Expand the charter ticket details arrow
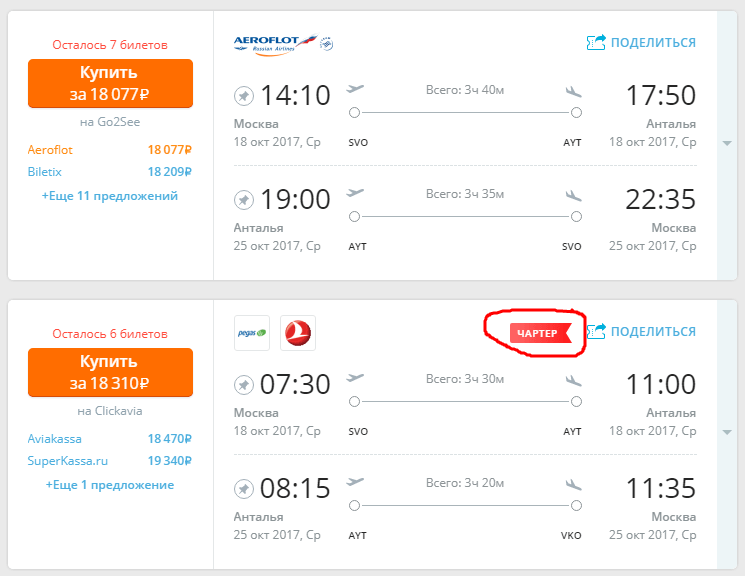 728,432
